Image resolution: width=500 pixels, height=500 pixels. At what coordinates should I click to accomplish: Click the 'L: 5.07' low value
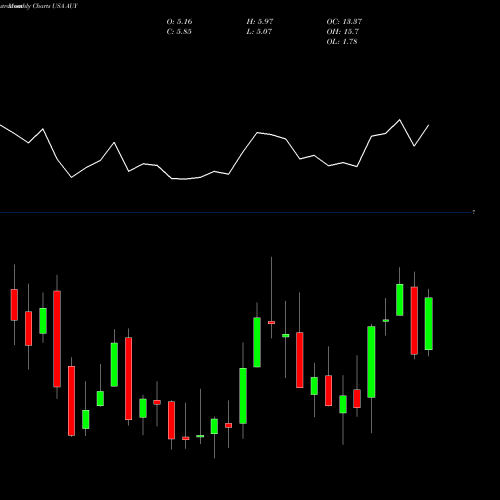click(259, 32)
